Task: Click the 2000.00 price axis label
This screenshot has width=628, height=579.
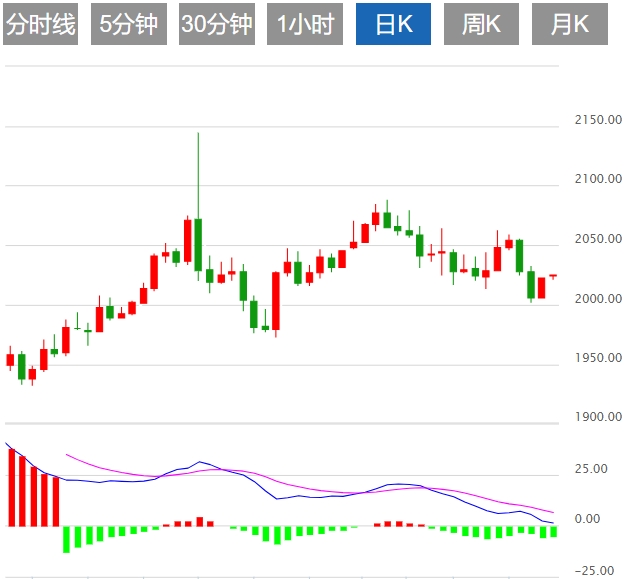Action: point(598,299)
